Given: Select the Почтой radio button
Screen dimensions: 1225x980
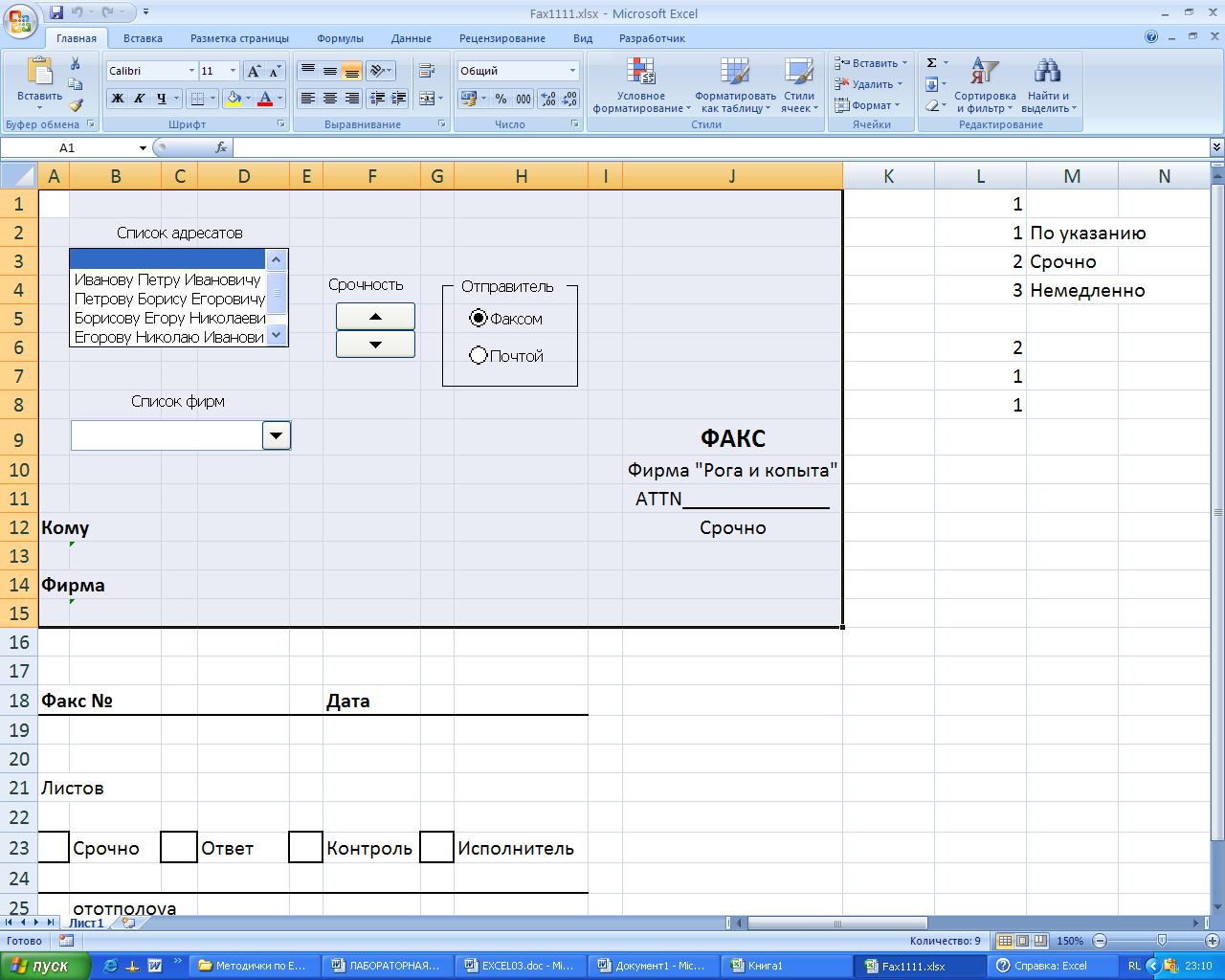Looking at the screenshot, I should tap(479, 355).
